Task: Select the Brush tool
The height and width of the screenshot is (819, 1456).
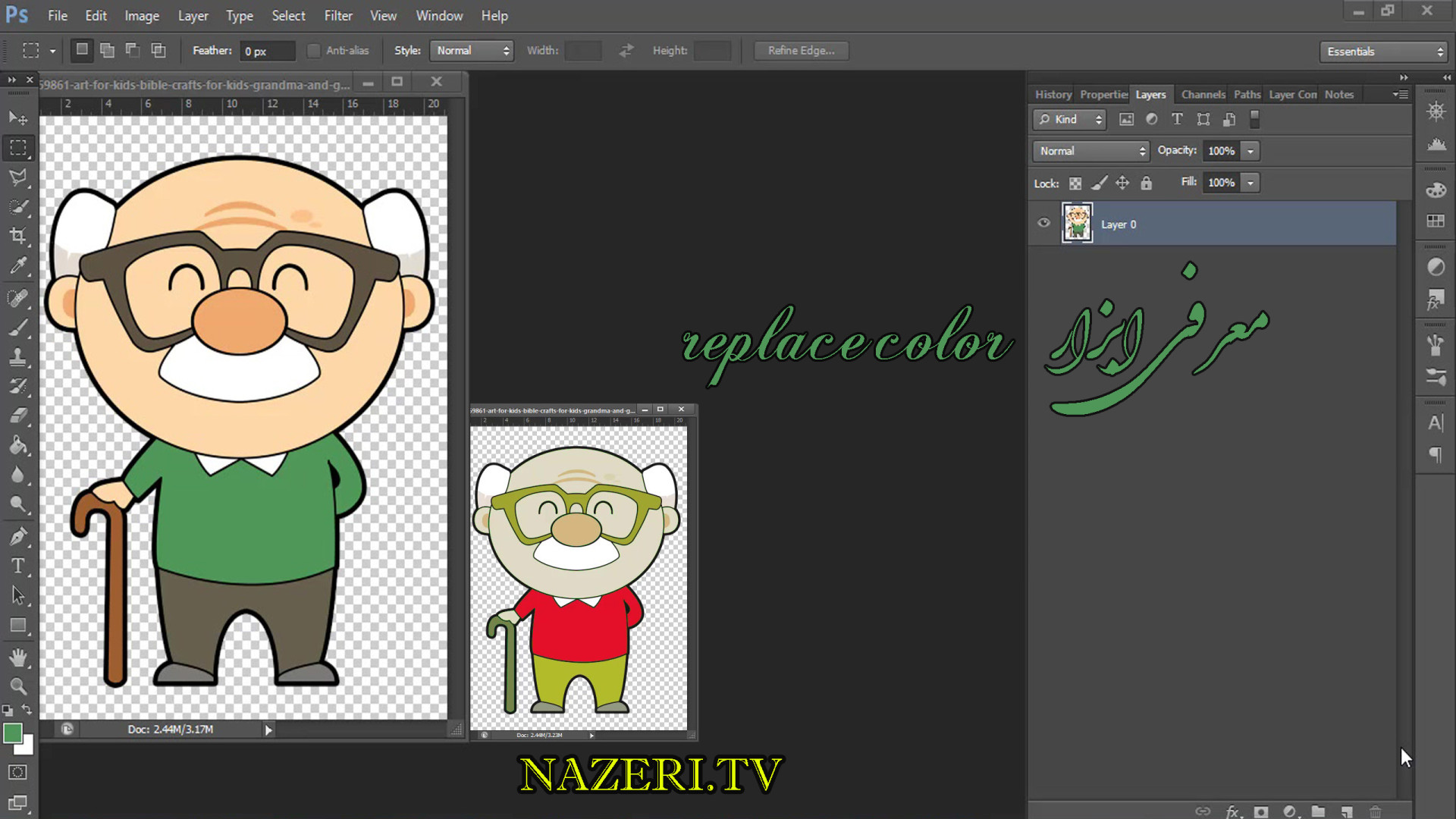Action: click(18, 328)
